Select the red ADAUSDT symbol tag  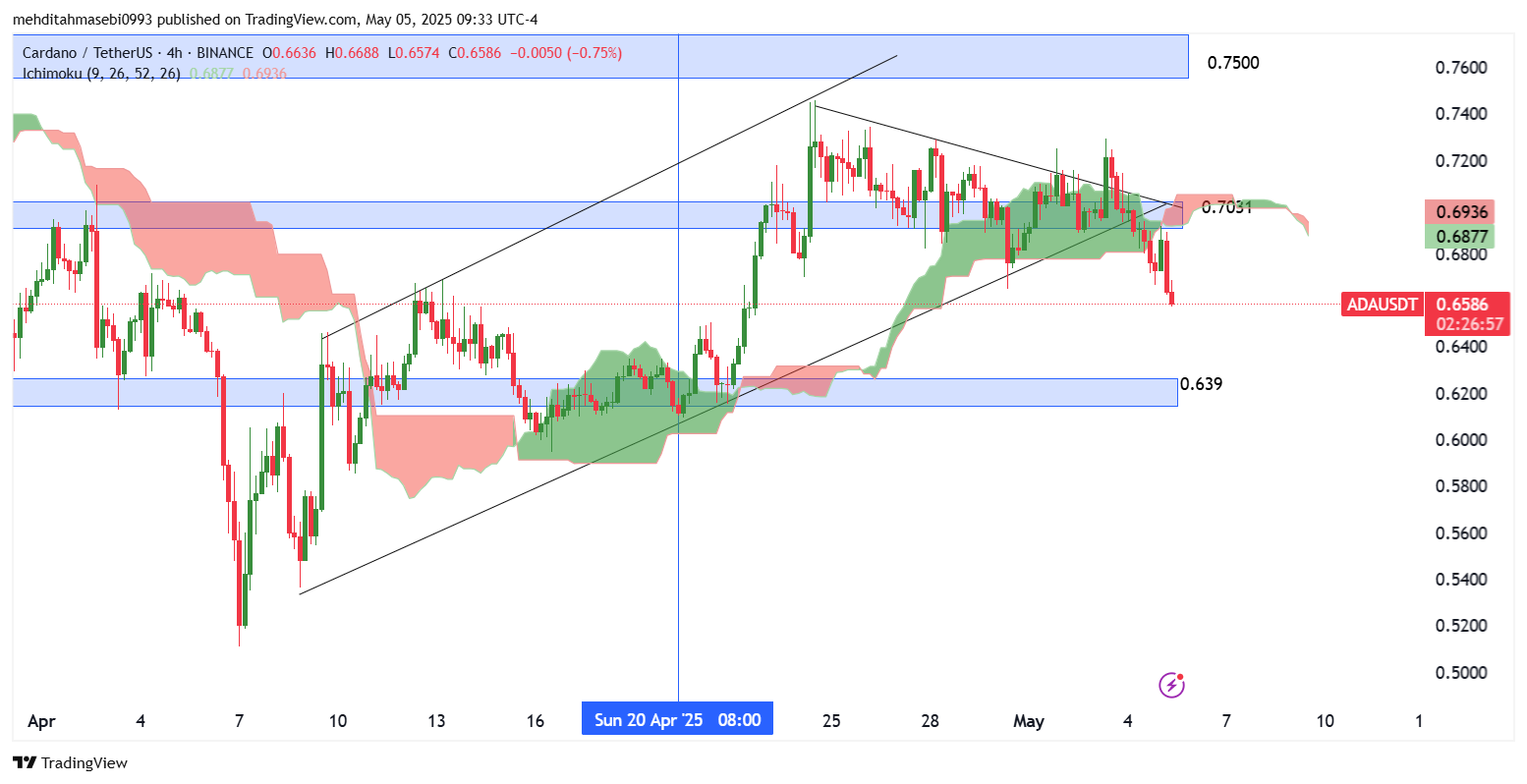[x=1382, y=305]
